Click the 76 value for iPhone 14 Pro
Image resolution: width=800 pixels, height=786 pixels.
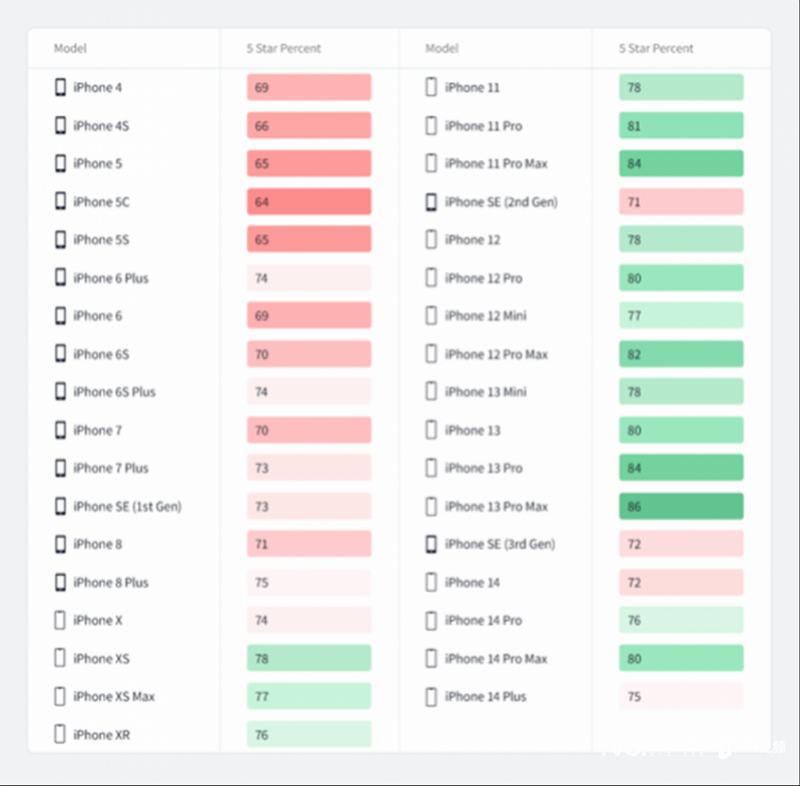tap(634, 621)
